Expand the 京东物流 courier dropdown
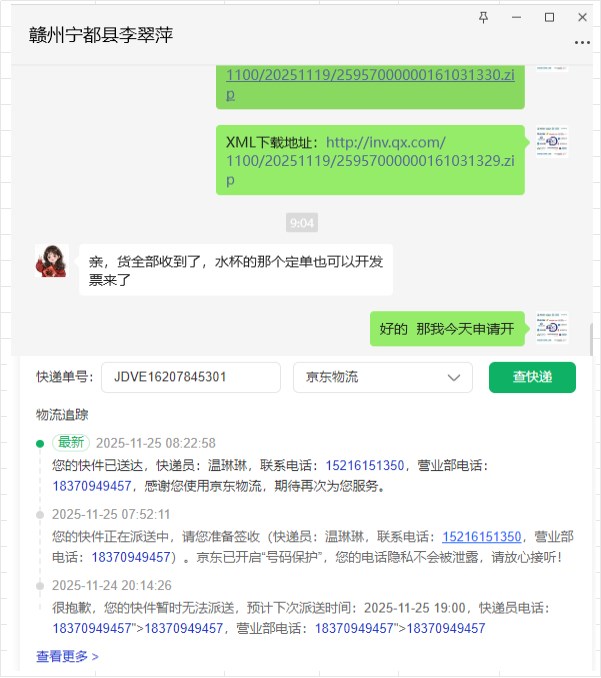601x678 pixels. click(x=383, y=377)
